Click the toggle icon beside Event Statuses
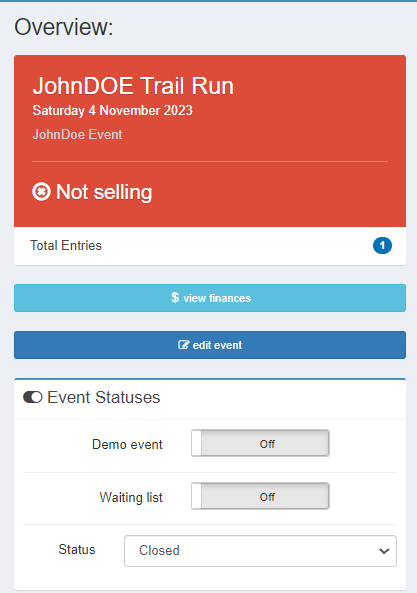The width and height of the screenshot is (417, 593). pyautogui.click(x=33, y=397)
